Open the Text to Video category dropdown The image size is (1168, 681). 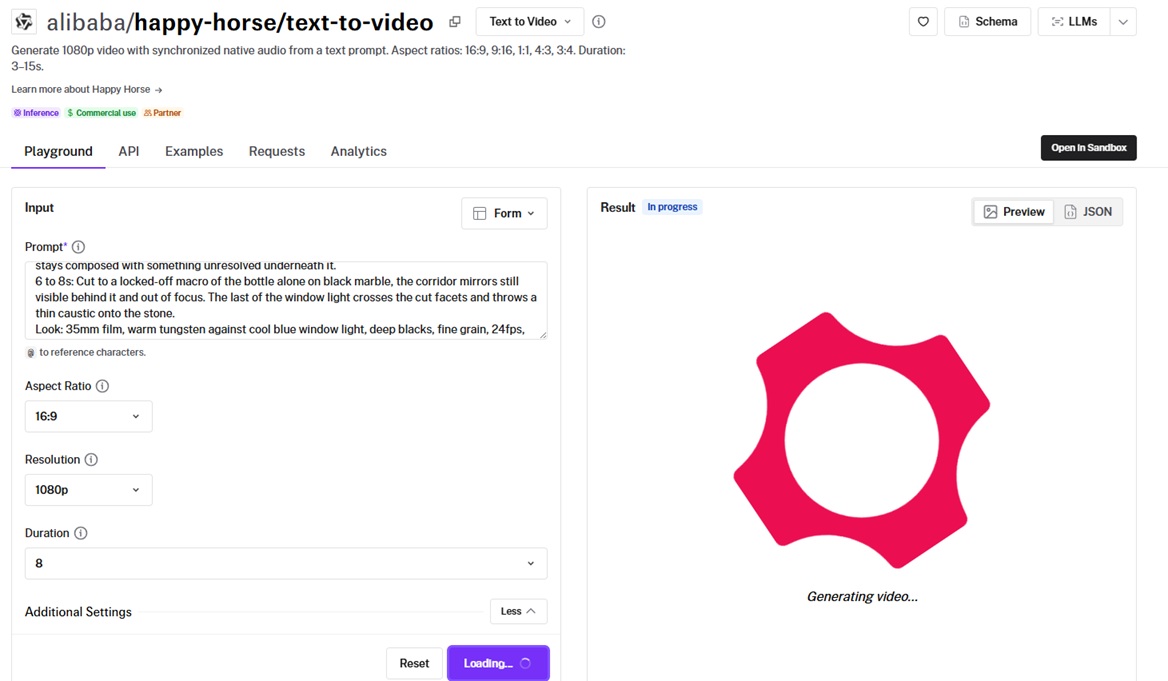[x=530, y=22]
